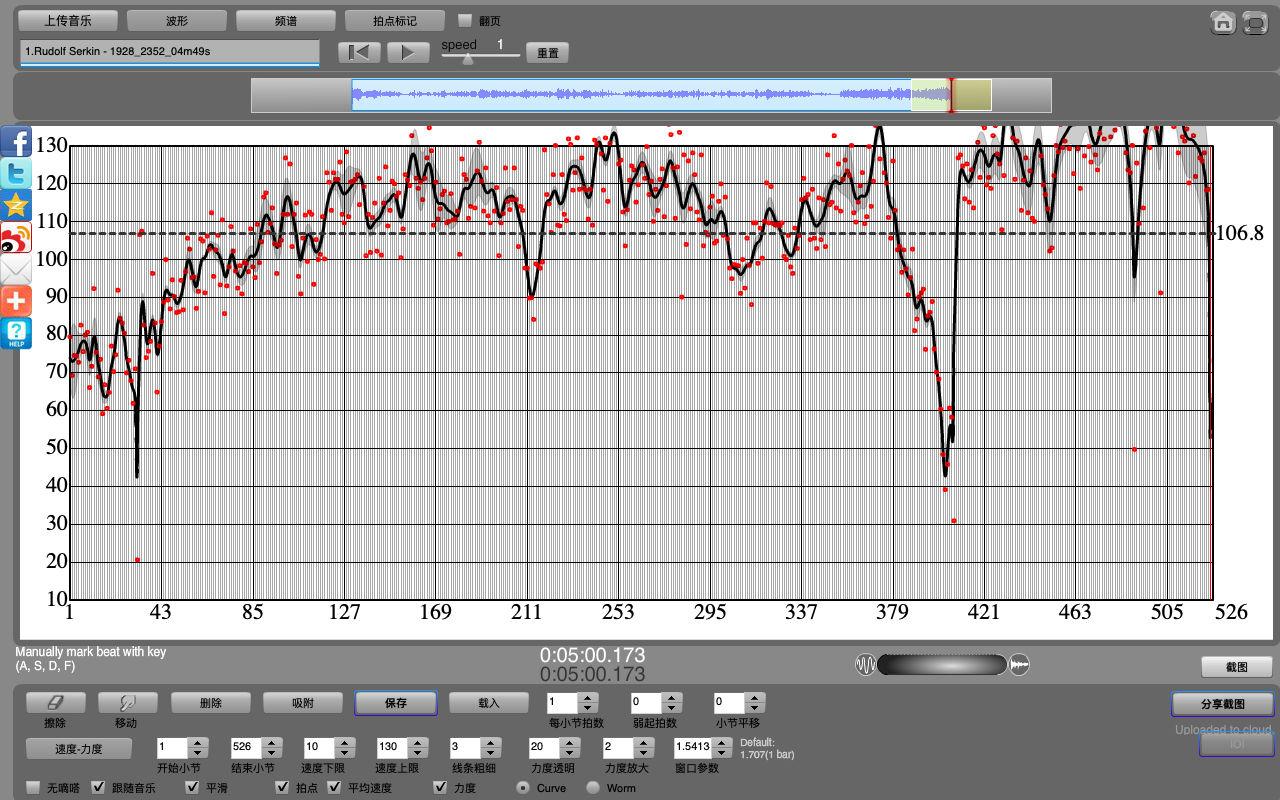
Task: Click the fullscreen icon button
Action: coord(1255,23)
